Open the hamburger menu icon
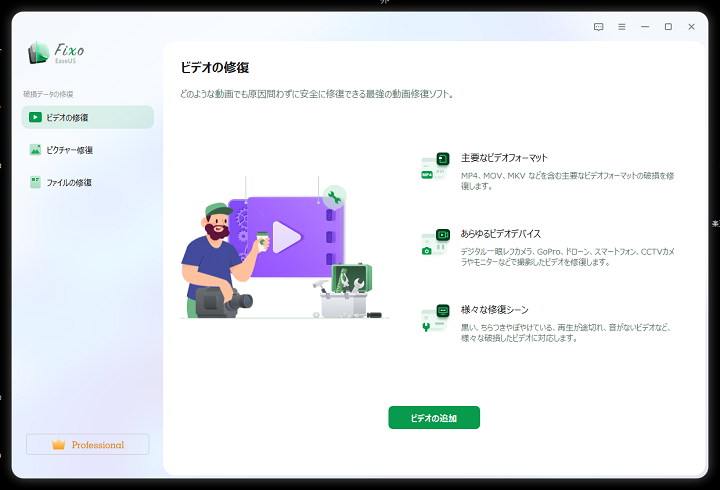The image size is (720, 490). (x=622, y=27)
